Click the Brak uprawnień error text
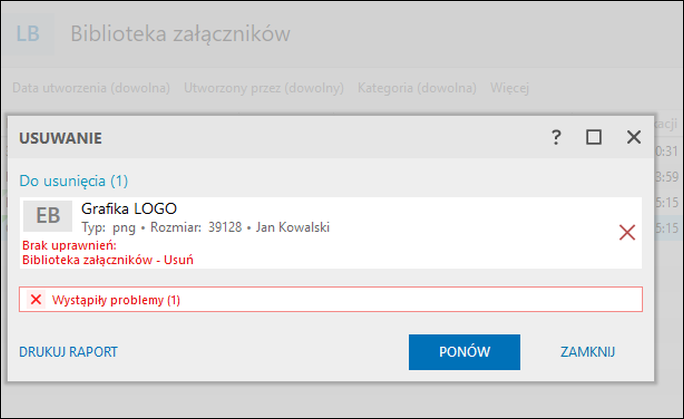Image resolution: width=684 pixels, height=419 pixels. tap(69, 245)
